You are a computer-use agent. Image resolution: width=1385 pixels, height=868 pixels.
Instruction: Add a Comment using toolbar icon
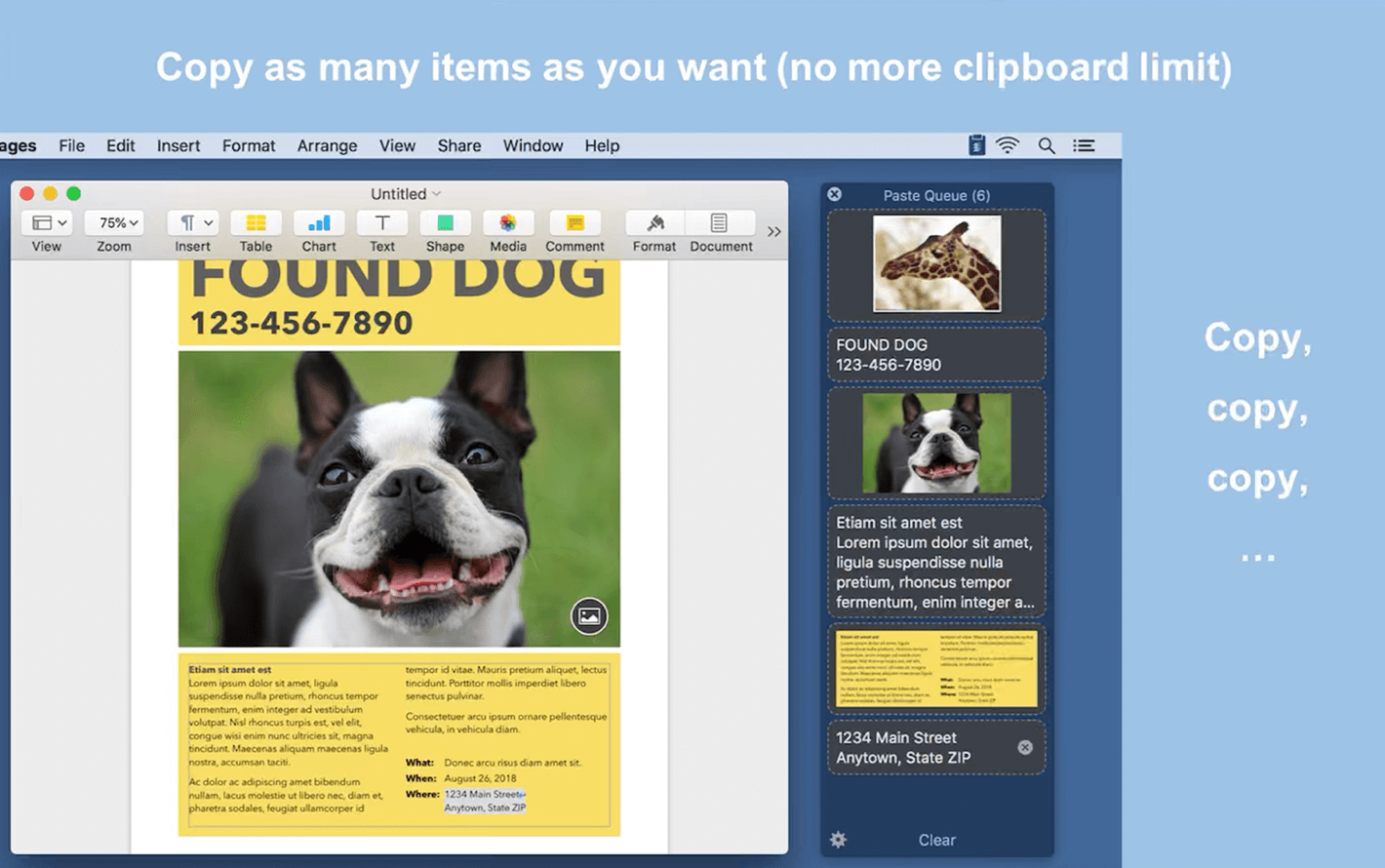574,223
